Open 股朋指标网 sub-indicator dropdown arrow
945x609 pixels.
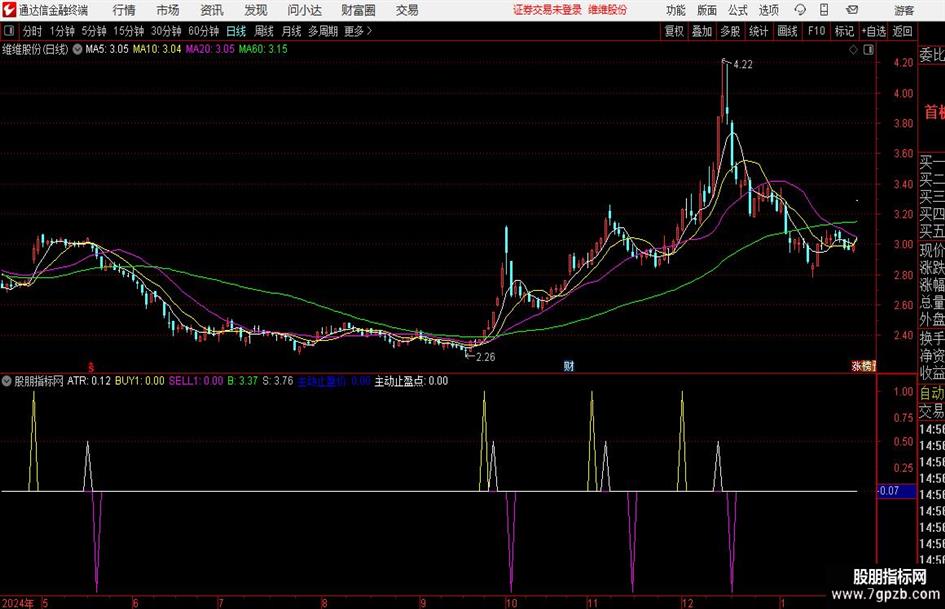[7, 381]
